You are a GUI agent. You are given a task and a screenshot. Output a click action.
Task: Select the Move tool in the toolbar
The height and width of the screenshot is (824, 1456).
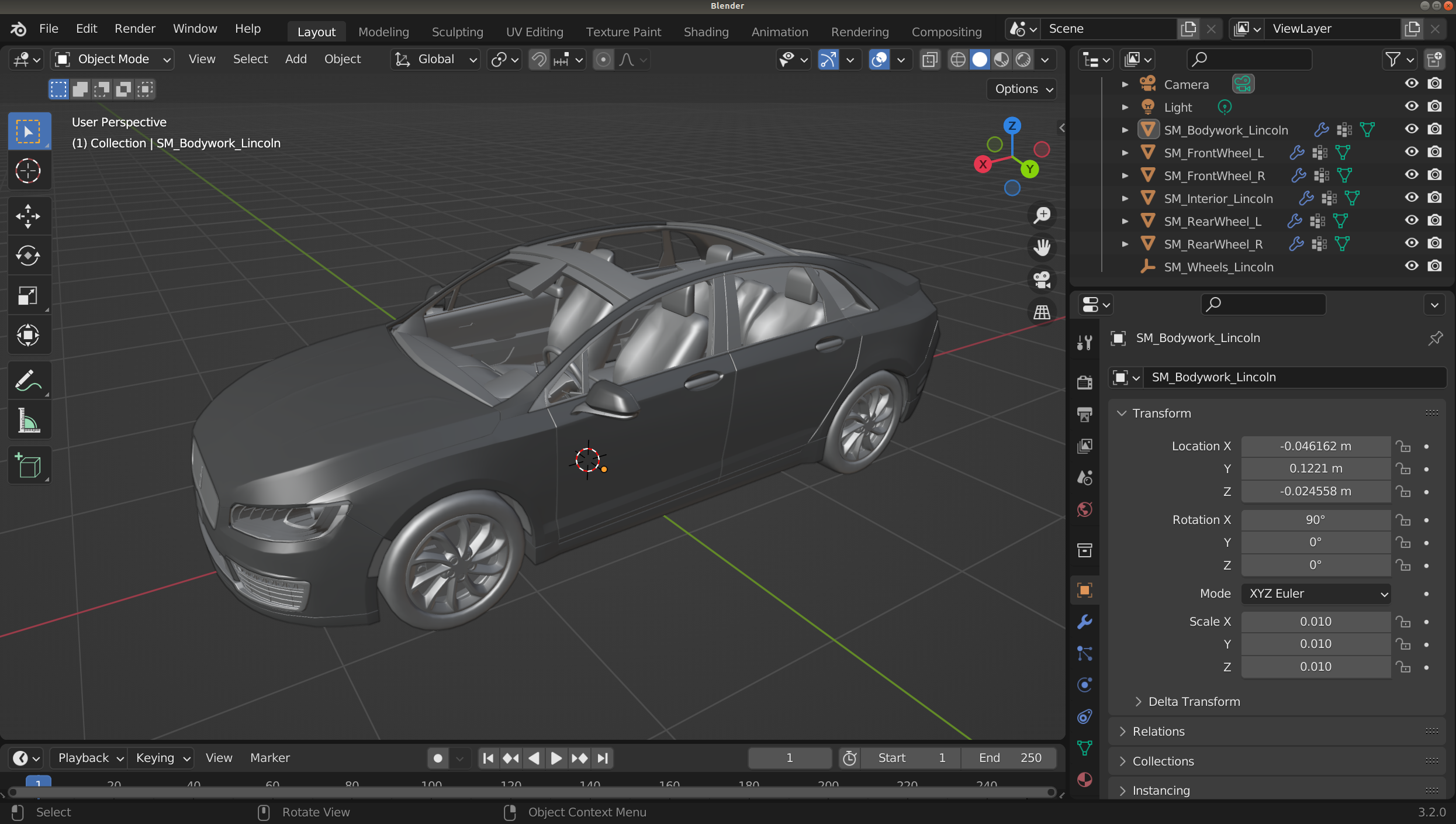[28, 216]
